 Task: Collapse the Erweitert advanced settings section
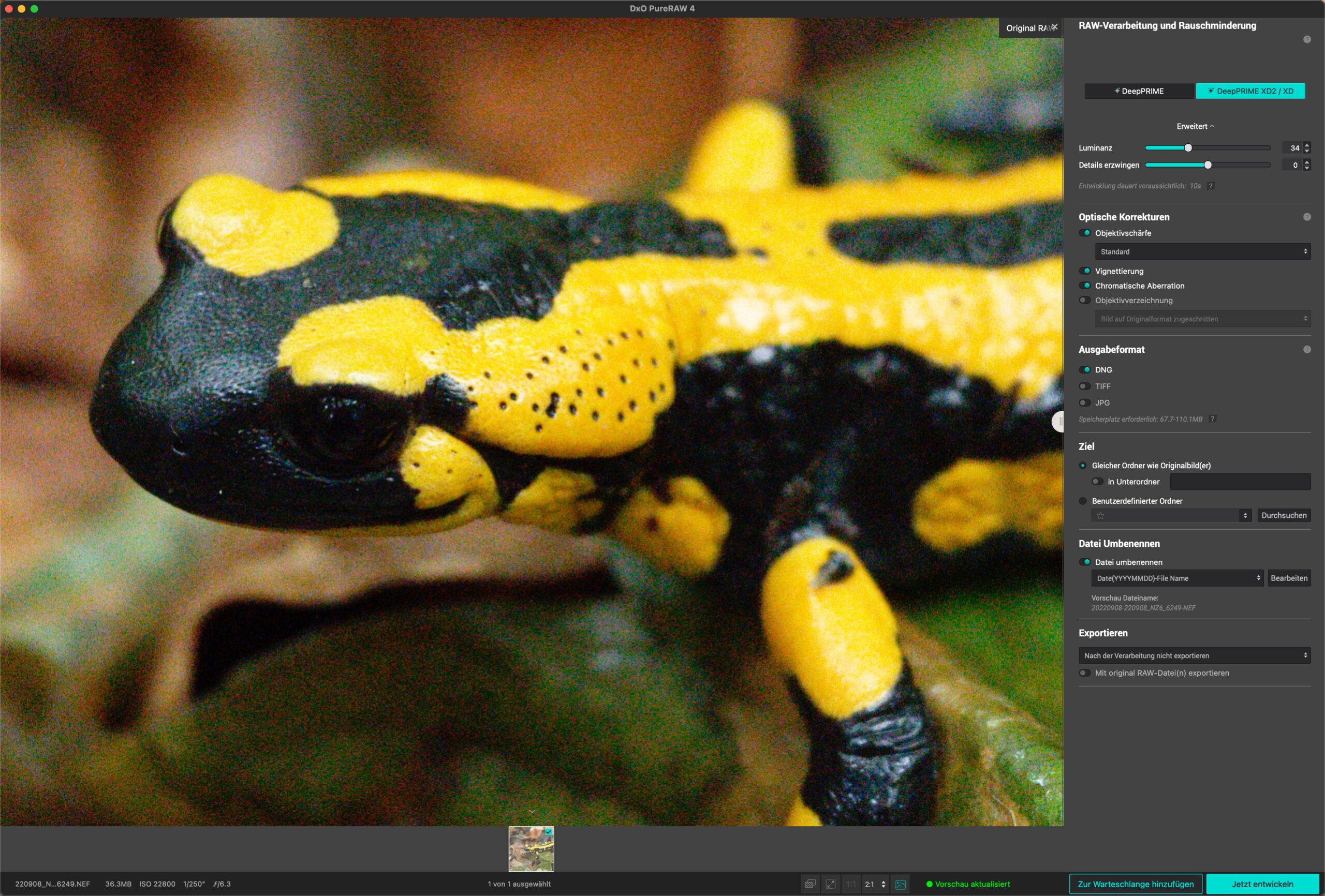pyautogui.click(x=1195, y=127)
